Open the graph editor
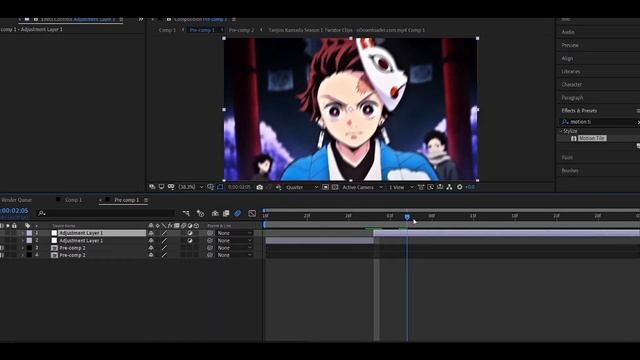The height and width of the screenshot is (360, 640). [x=252, y=213]
